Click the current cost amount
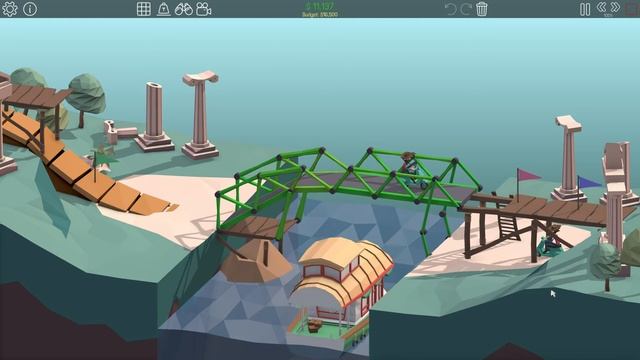The width and height of the screenshot is (640, 360). pyautogui.click(x=320, y=6)
